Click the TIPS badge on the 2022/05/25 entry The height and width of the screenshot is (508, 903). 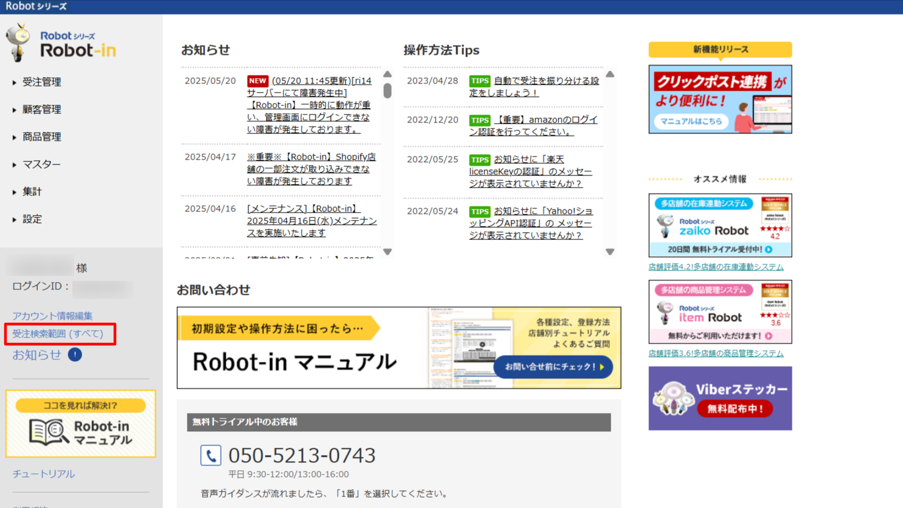tap(479, 160)
